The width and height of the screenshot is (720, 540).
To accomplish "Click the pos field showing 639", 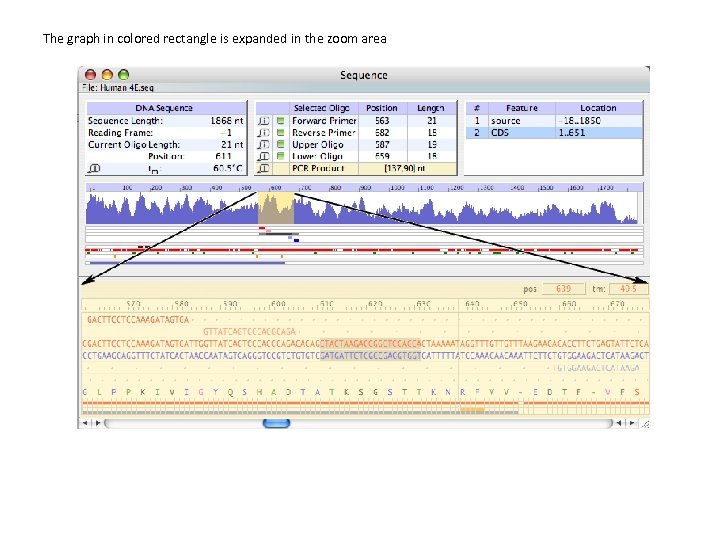I will [x=563, y=289].
